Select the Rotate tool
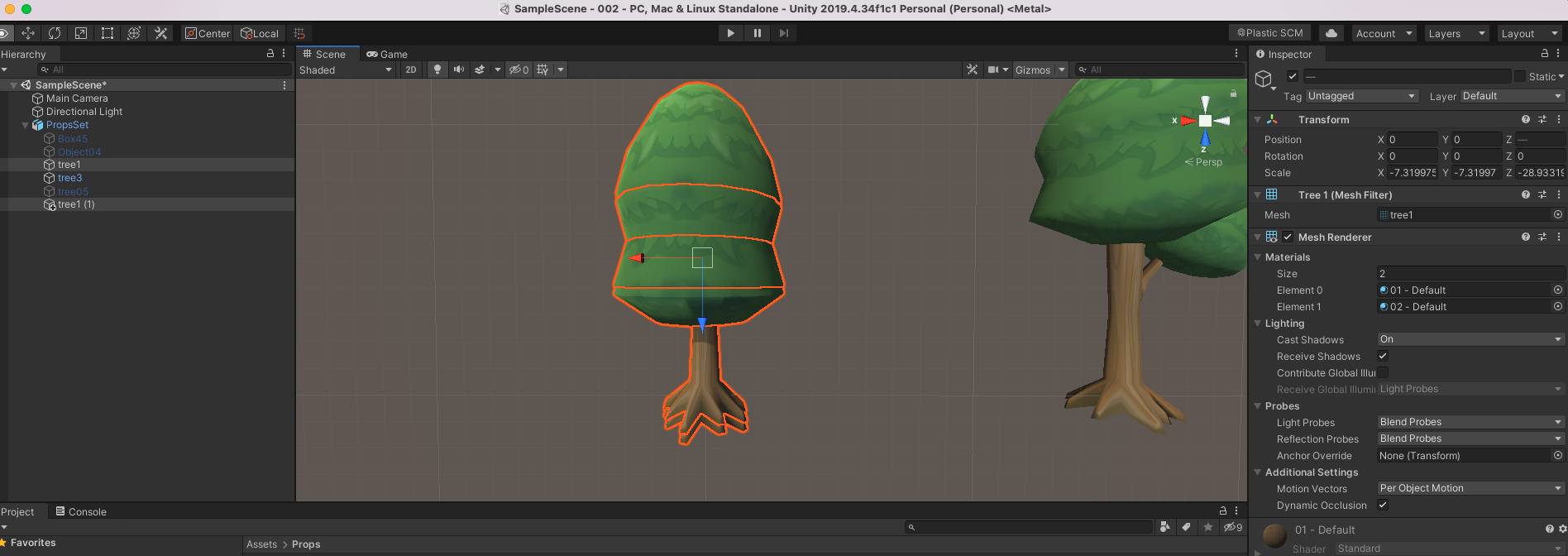1568x556 pixels. point(55,33)
